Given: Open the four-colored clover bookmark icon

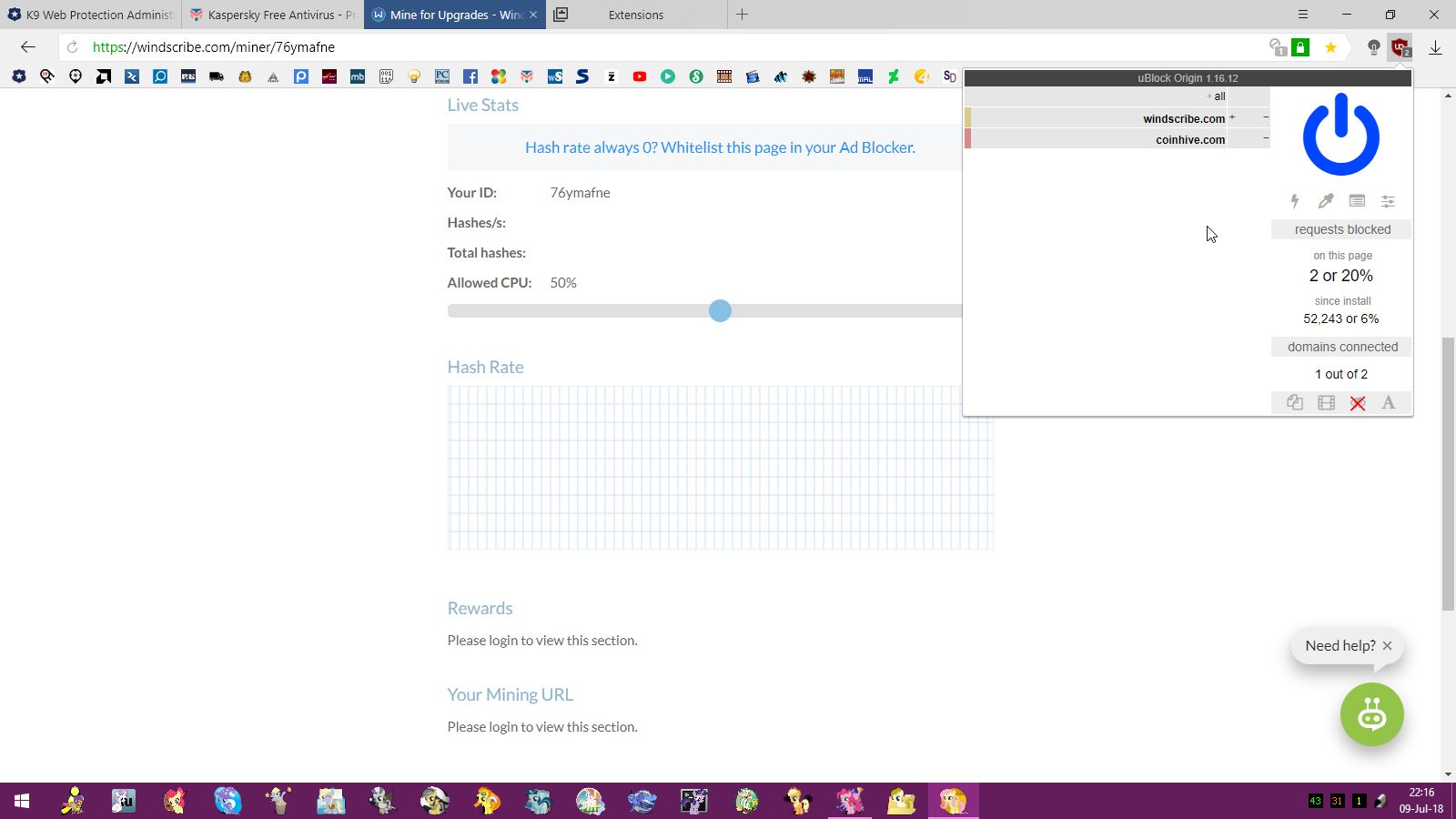Looking at the screenshot, I should point(499,76).
